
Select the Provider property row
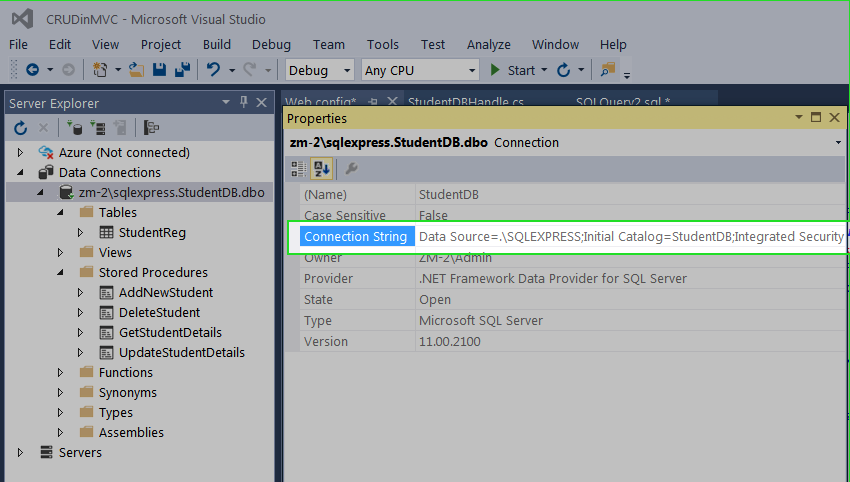tap(572, 279)
